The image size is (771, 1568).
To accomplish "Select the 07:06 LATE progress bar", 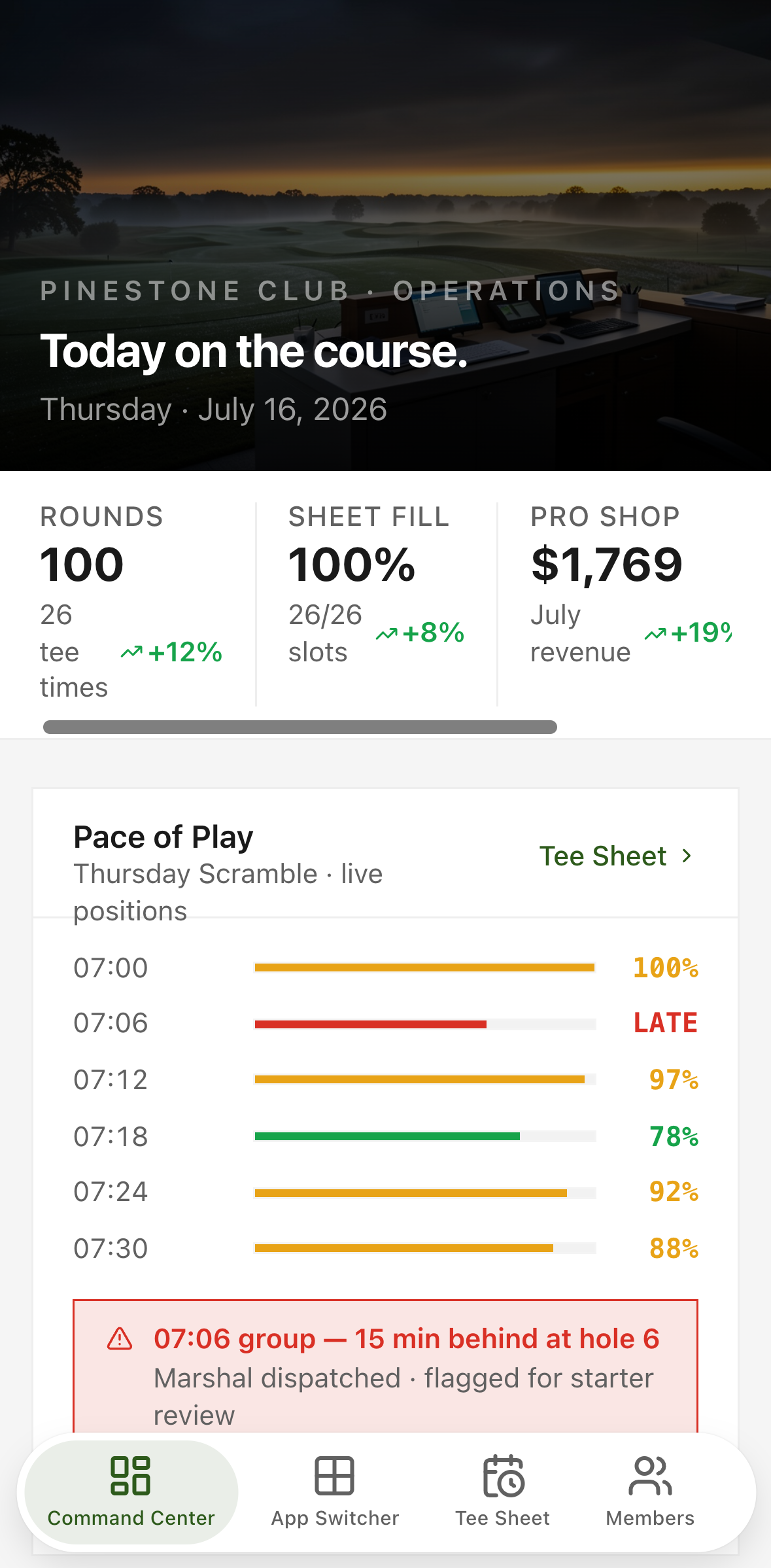I will click(425, 1024).
